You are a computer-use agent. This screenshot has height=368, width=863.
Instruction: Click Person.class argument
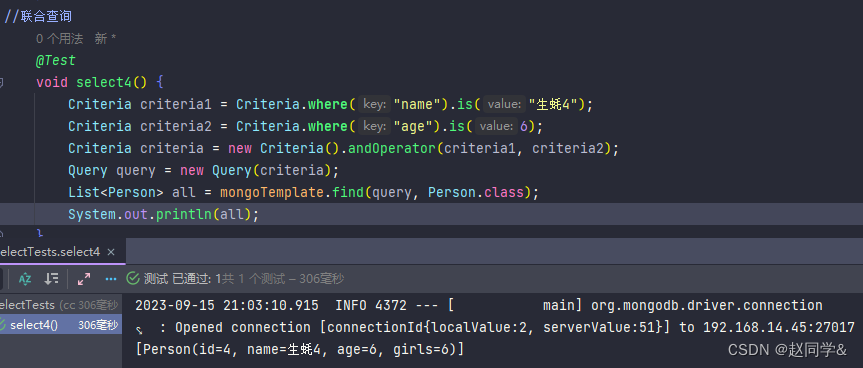click(476, 193)
